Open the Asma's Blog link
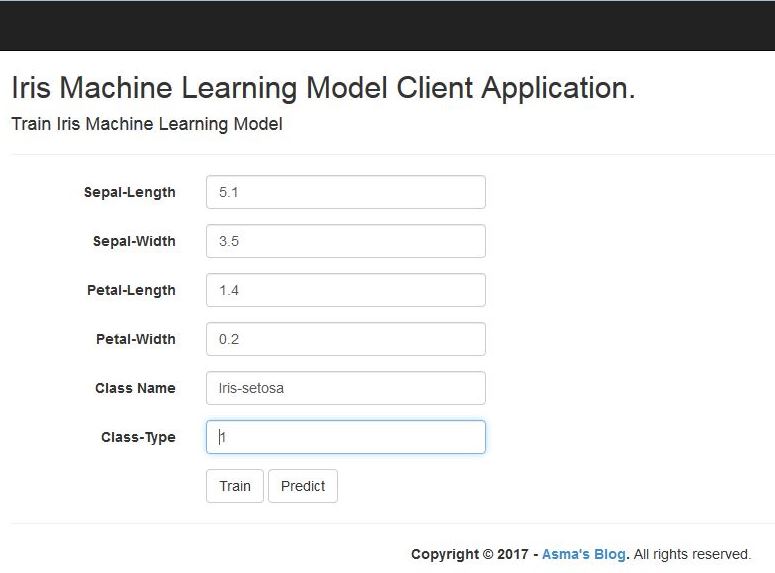This screenshot has height=573, width=775. pos(584,554)
